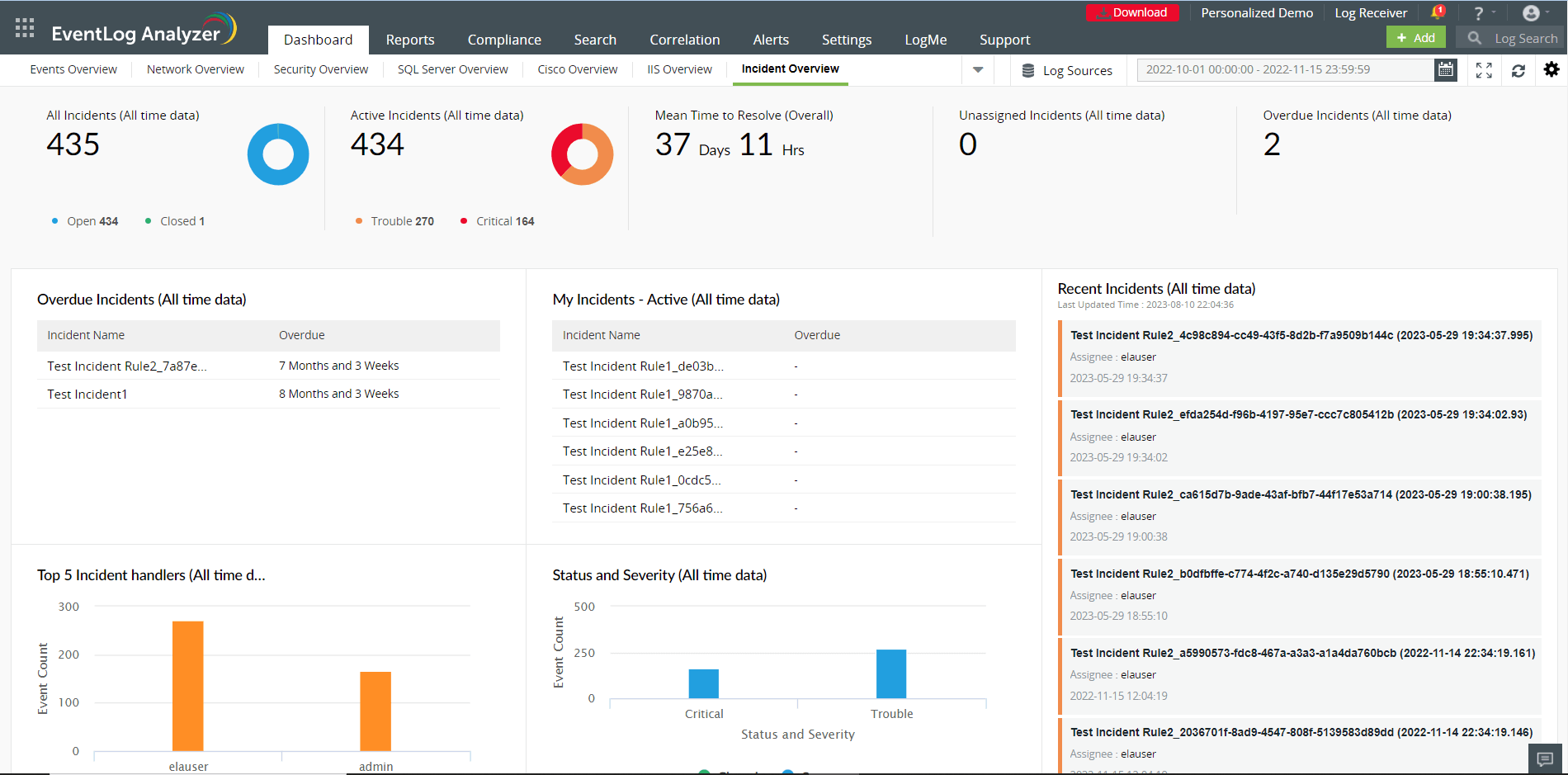Click the Critical legend color dot

tap(463, 220)
